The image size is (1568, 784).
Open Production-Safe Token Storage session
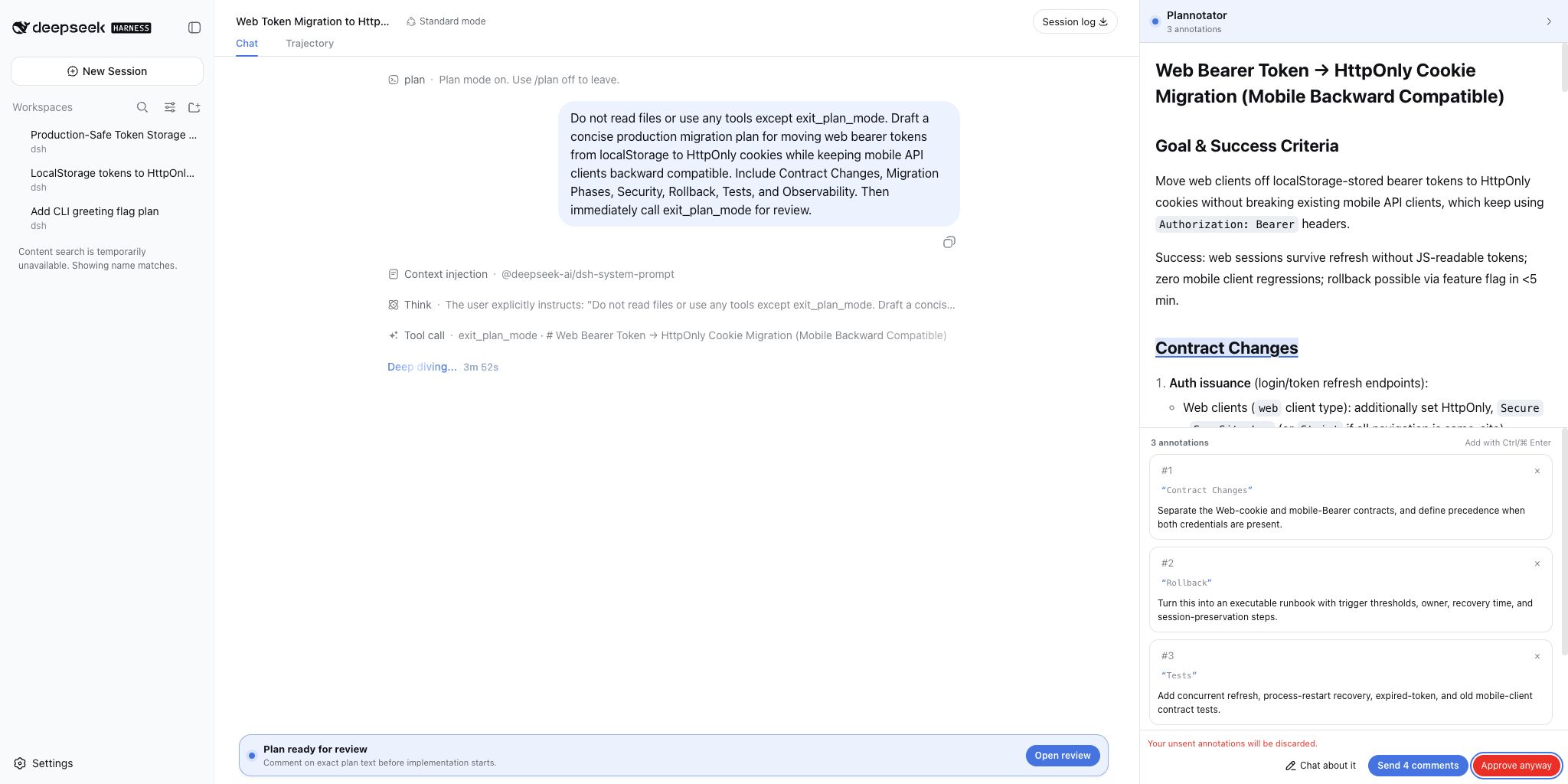[x=112, y=141]
